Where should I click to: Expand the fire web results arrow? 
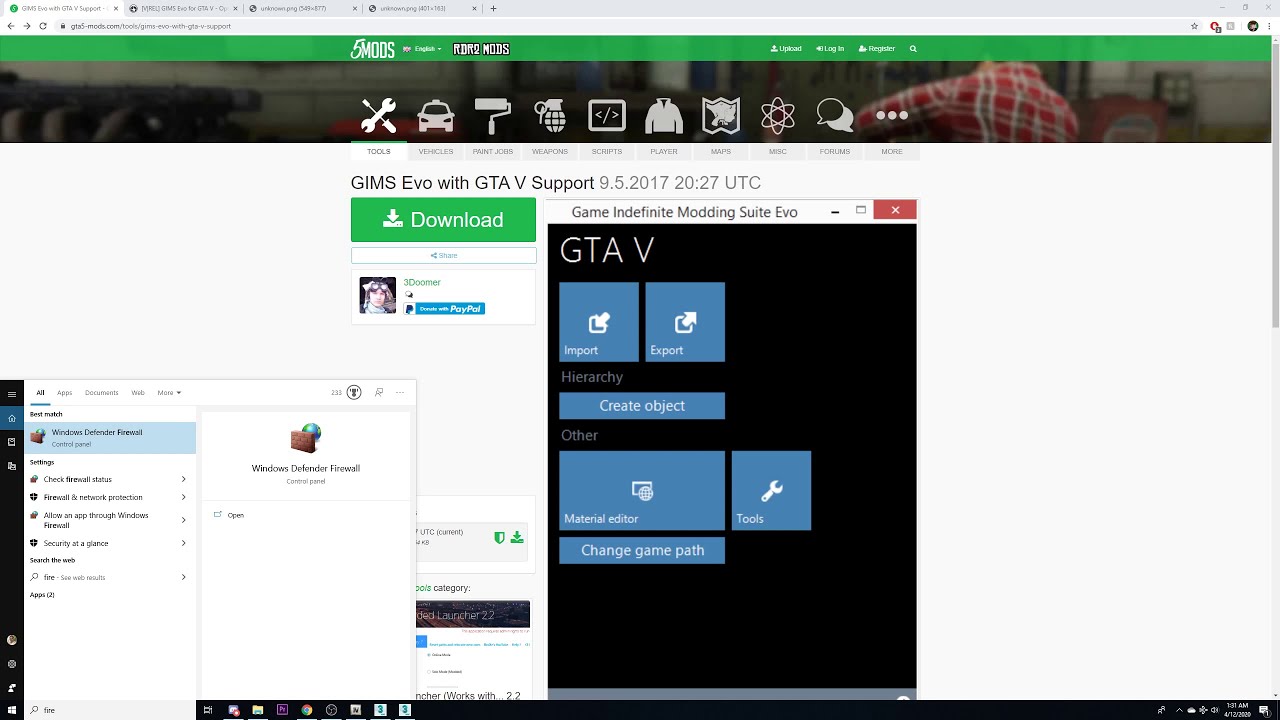(184, 577)
